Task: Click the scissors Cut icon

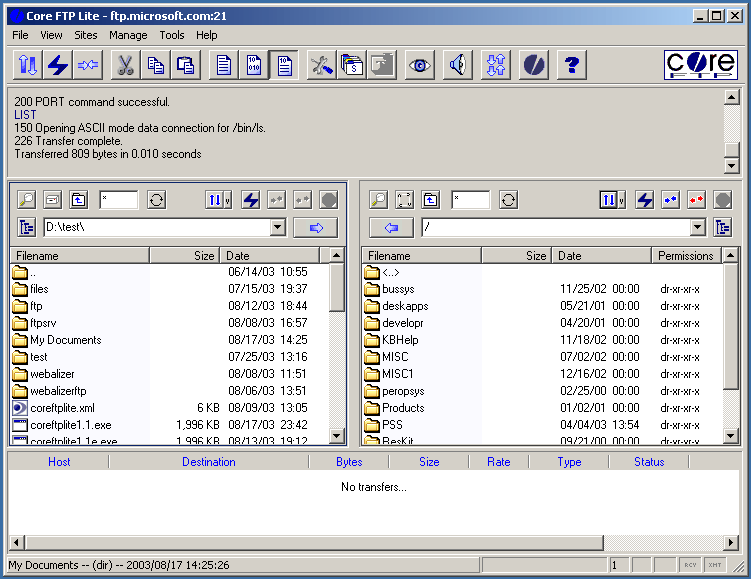Action: 125,66
